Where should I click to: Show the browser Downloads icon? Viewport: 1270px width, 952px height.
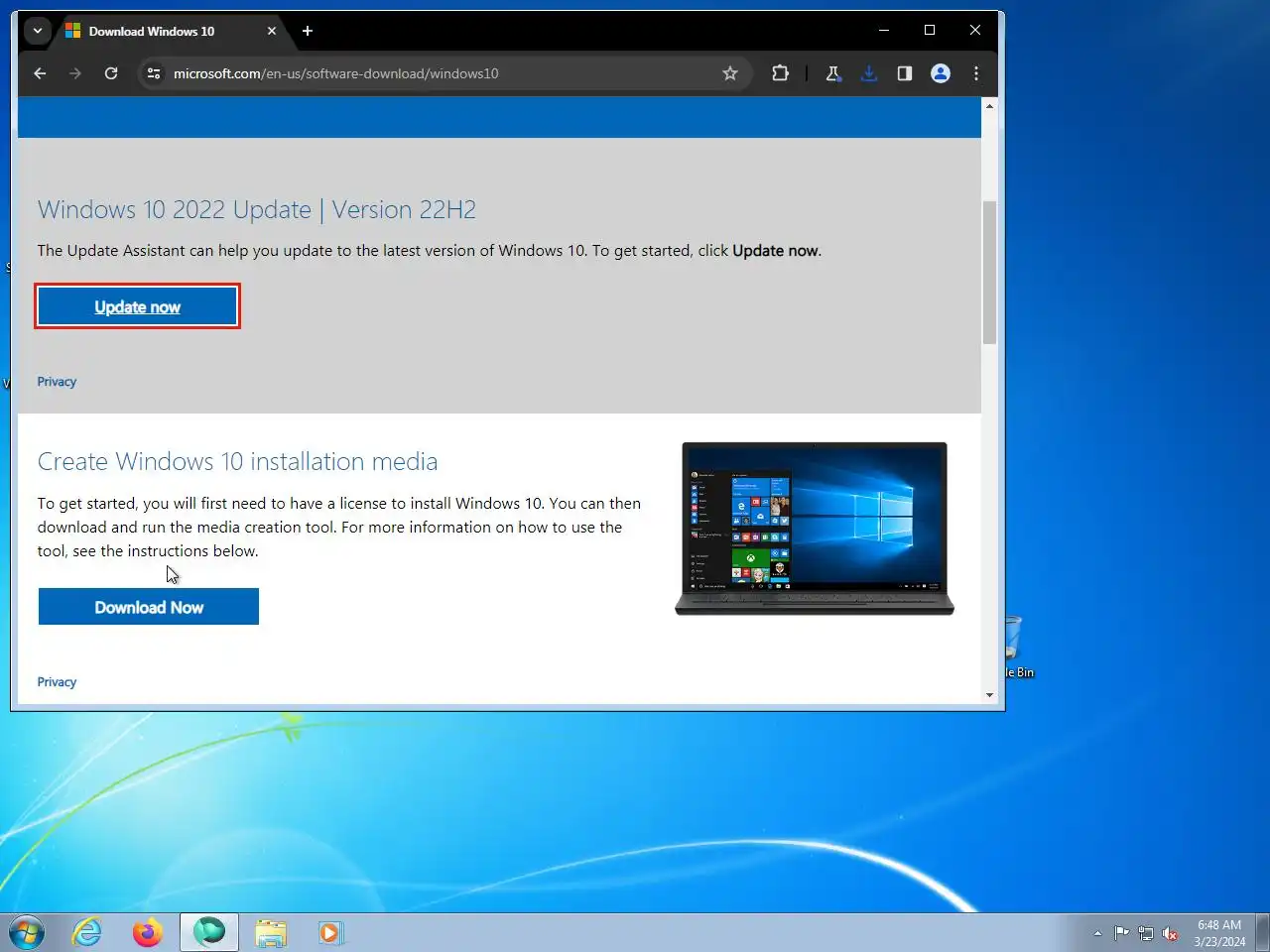pos(869,73)
